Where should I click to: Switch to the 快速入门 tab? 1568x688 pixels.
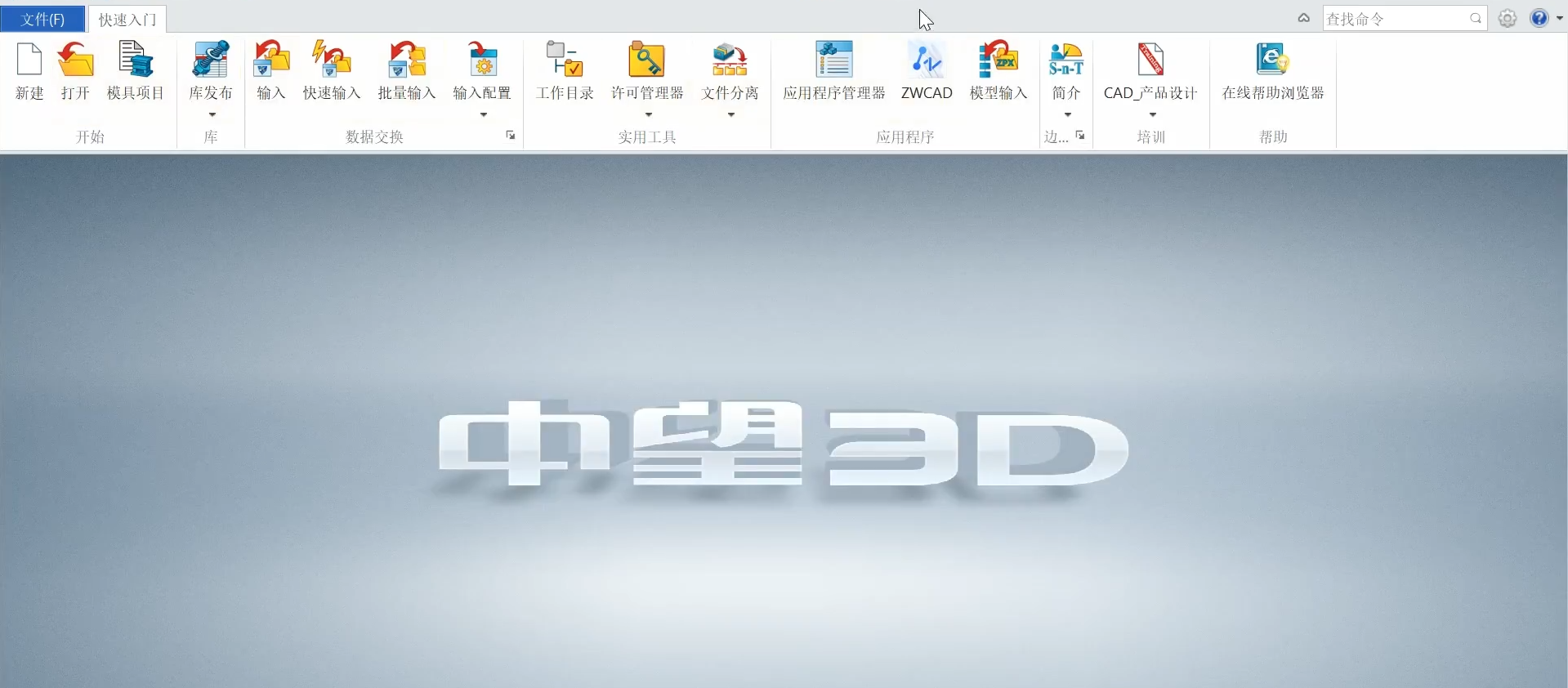coord(127,20)
